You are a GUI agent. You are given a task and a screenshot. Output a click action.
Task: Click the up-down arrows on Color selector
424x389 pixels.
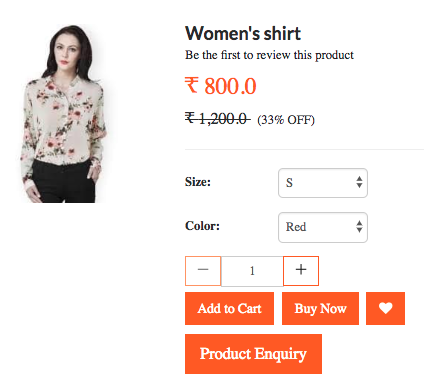pos(359,227)
